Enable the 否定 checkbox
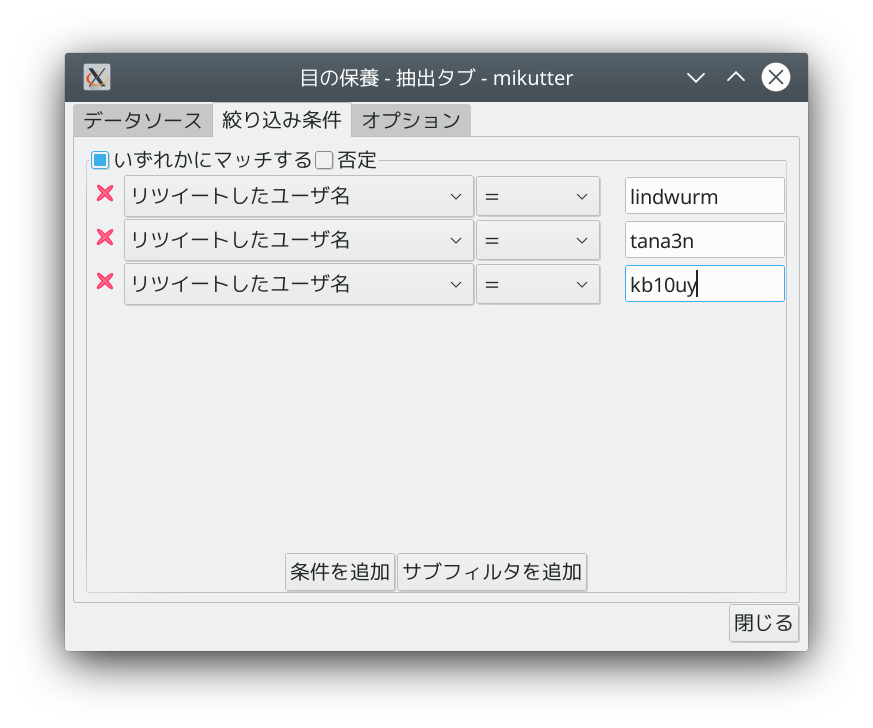 pos(324,160)
